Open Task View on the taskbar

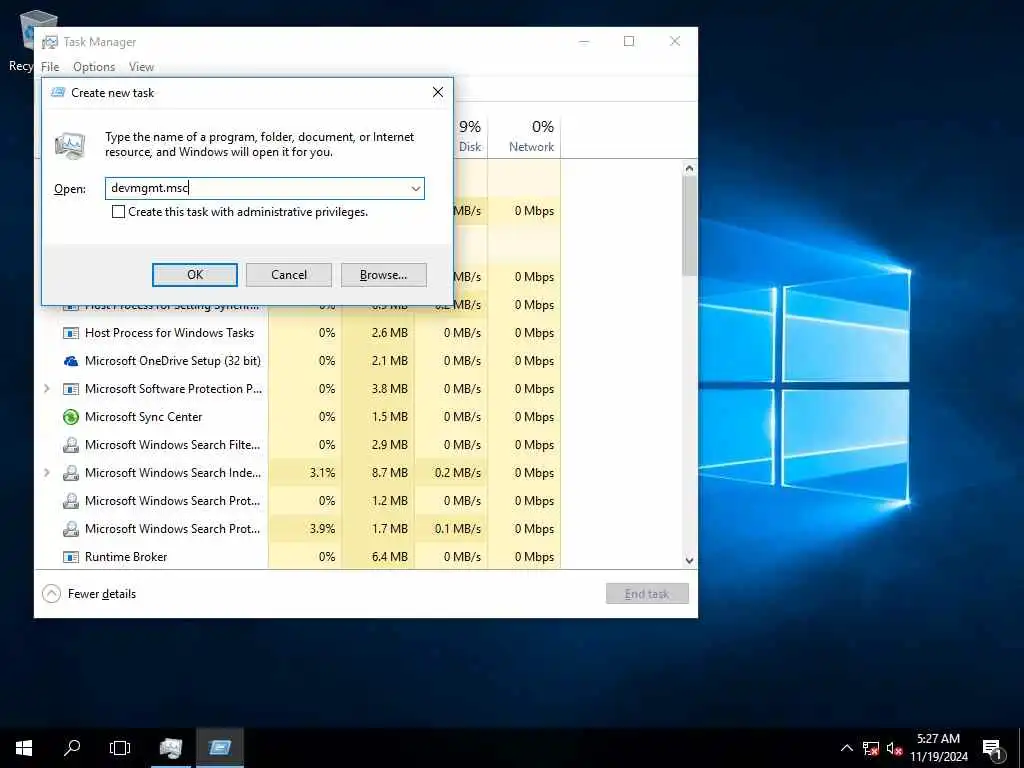[120, 748]
